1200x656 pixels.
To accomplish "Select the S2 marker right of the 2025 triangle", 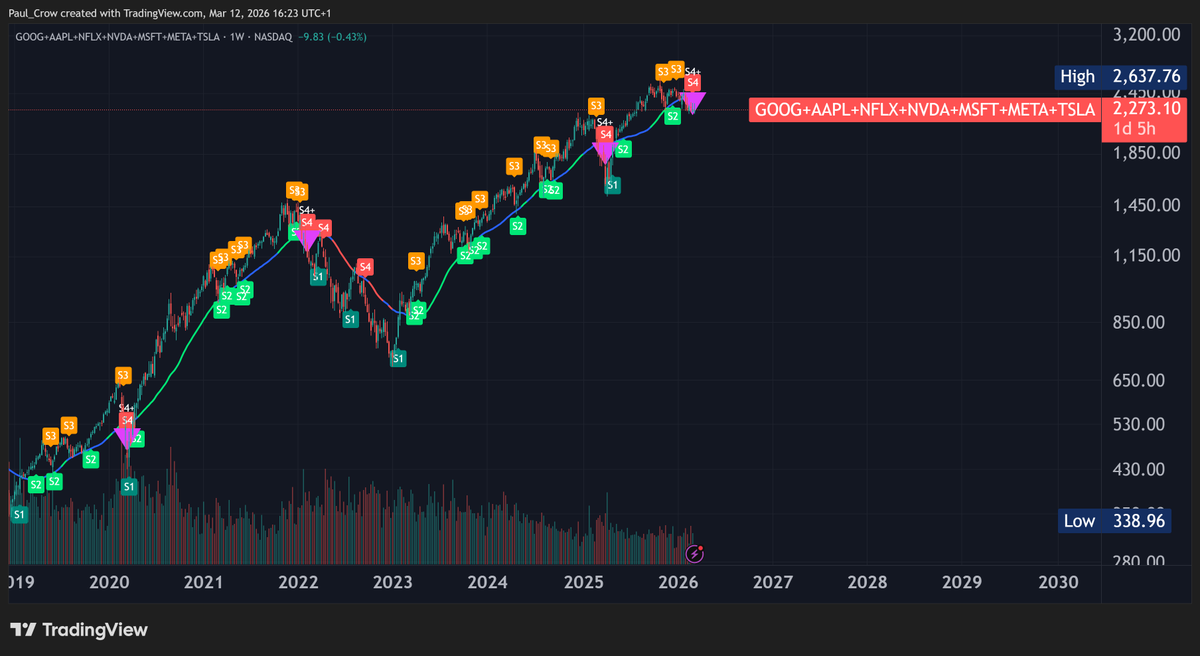I will (622, 149).
